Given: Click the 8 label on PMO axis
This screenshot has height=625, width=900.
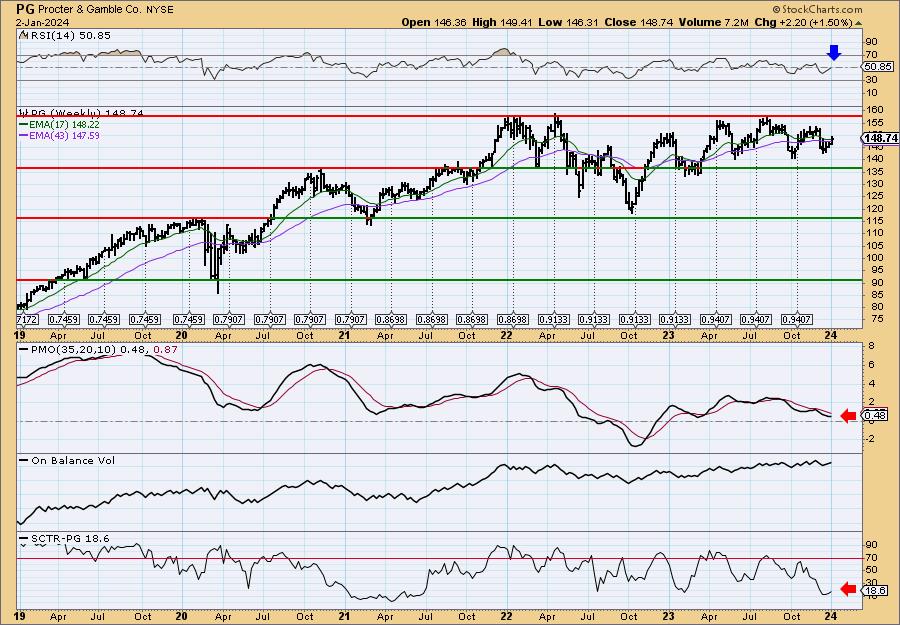Looking at the screenshot, I should tap(871, 346).
